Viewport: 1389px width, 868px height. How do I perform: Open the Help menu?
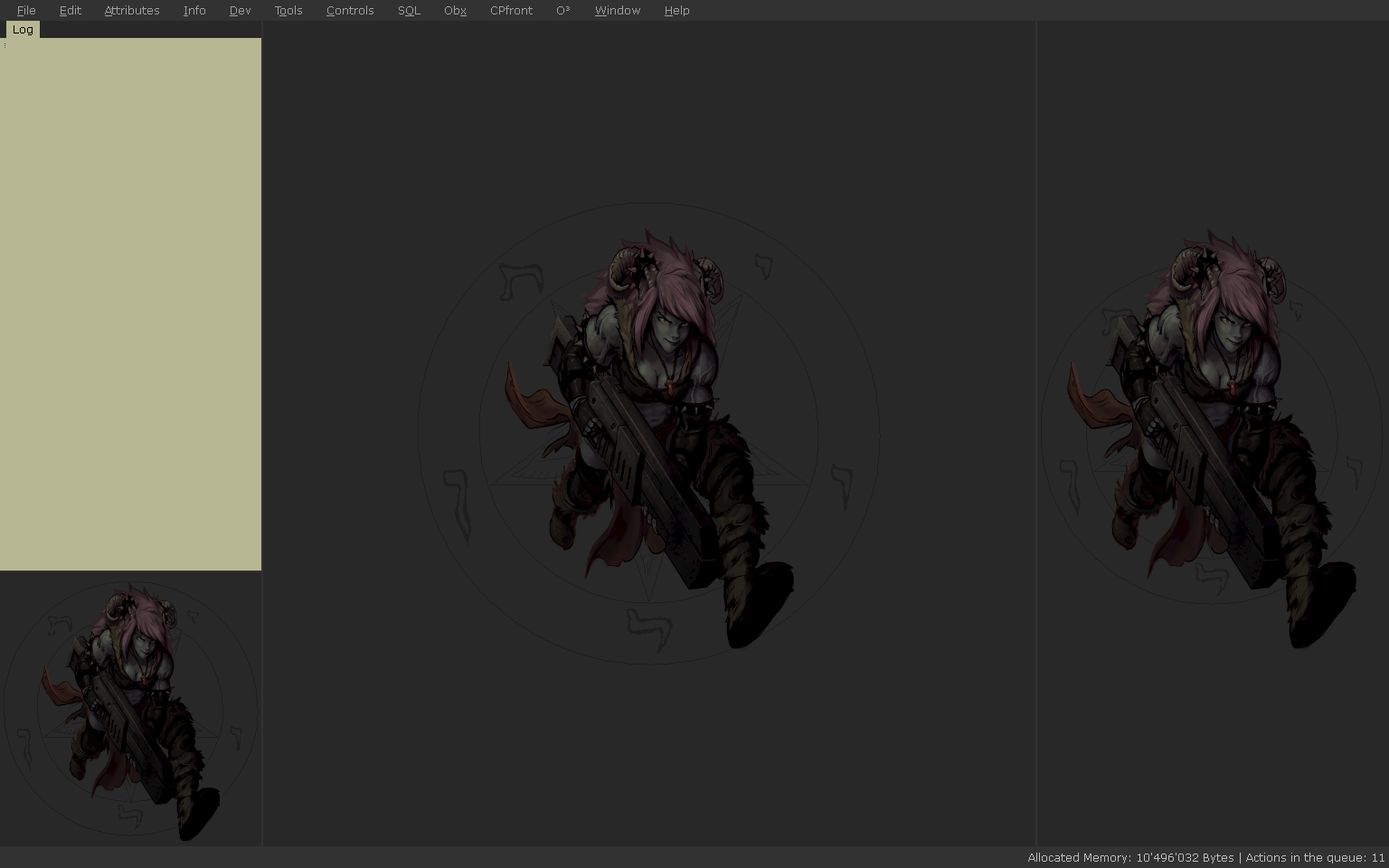point(676,11)
